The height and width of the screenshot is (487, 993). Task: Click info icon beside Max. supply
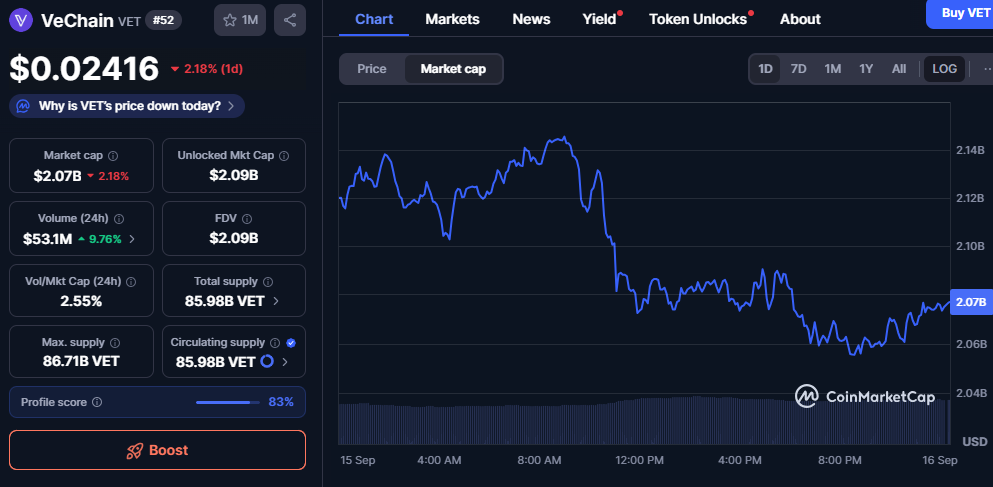[x=115, y=343]
